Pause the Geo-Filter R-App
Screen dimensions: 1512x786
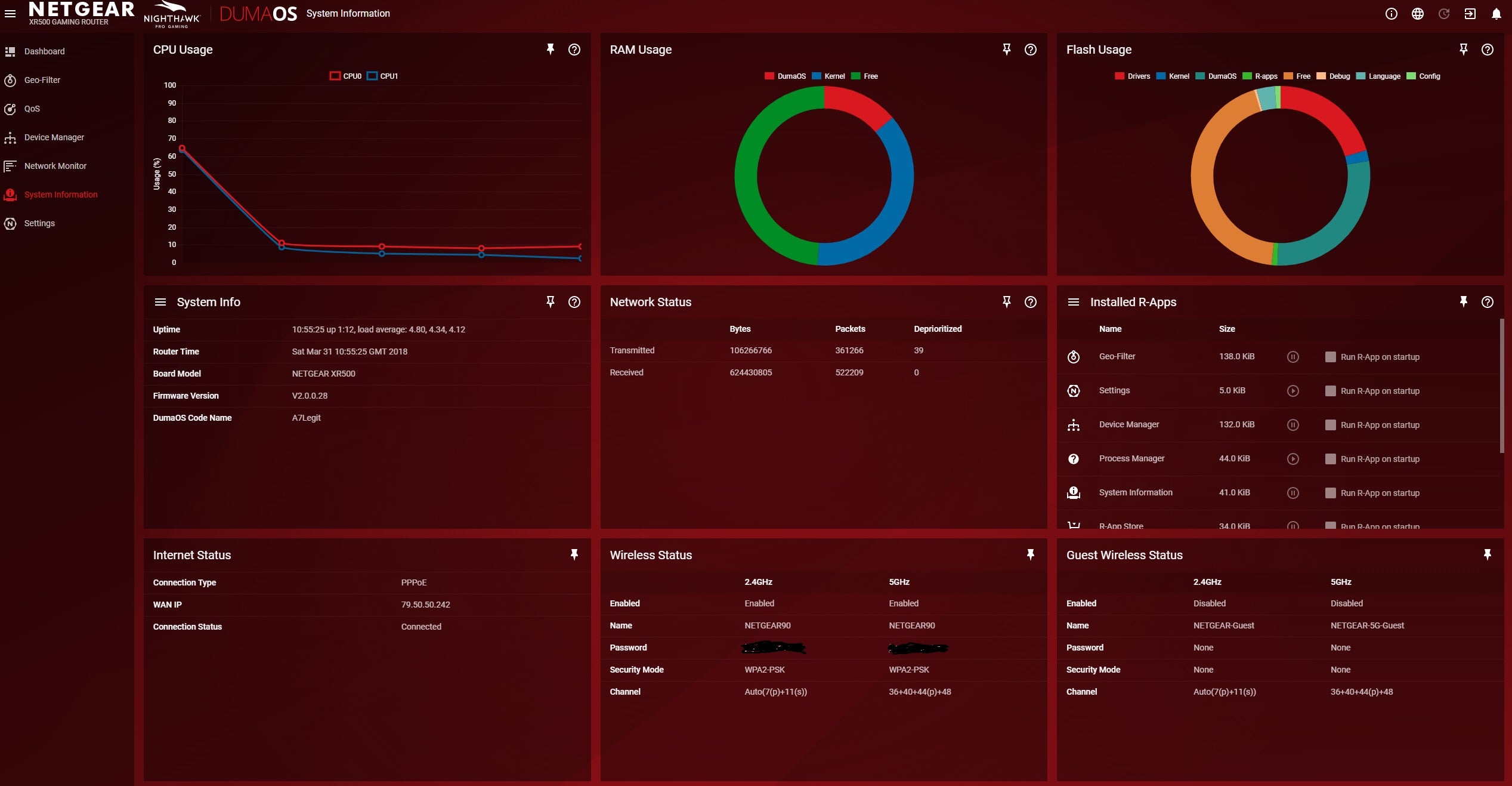(x=1293, y=357)
